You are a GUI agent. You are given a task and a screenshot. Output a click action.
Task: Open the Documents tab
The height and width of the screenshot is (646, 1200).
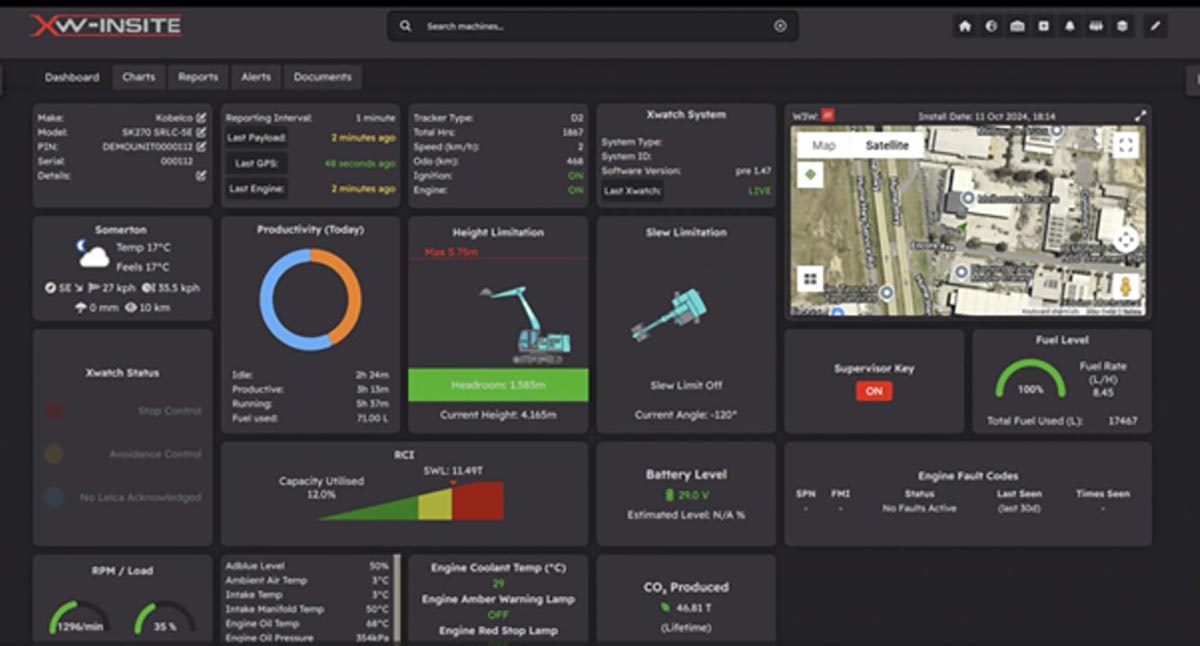point(322,77)
